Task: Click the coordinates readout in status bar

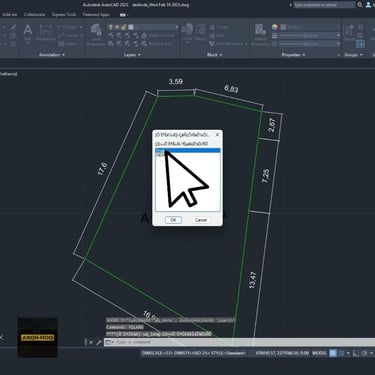Action: [282, 353]
